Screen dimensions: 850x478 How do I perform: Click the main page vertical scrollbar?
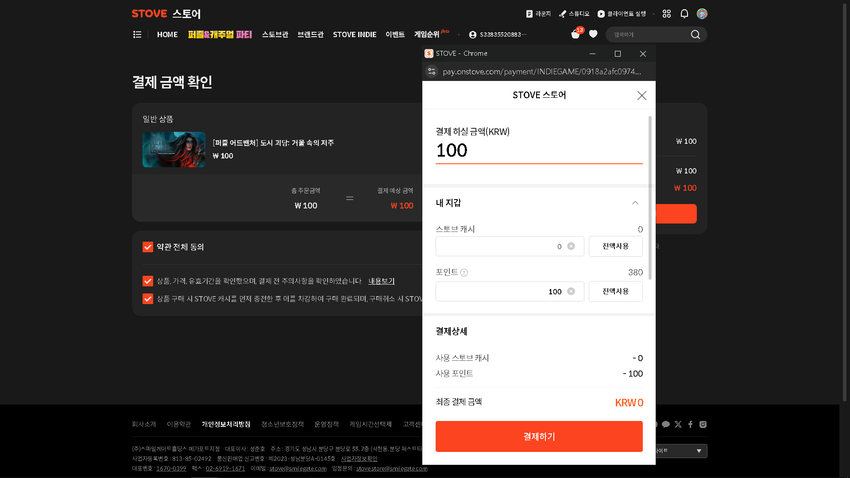[845, 201]
